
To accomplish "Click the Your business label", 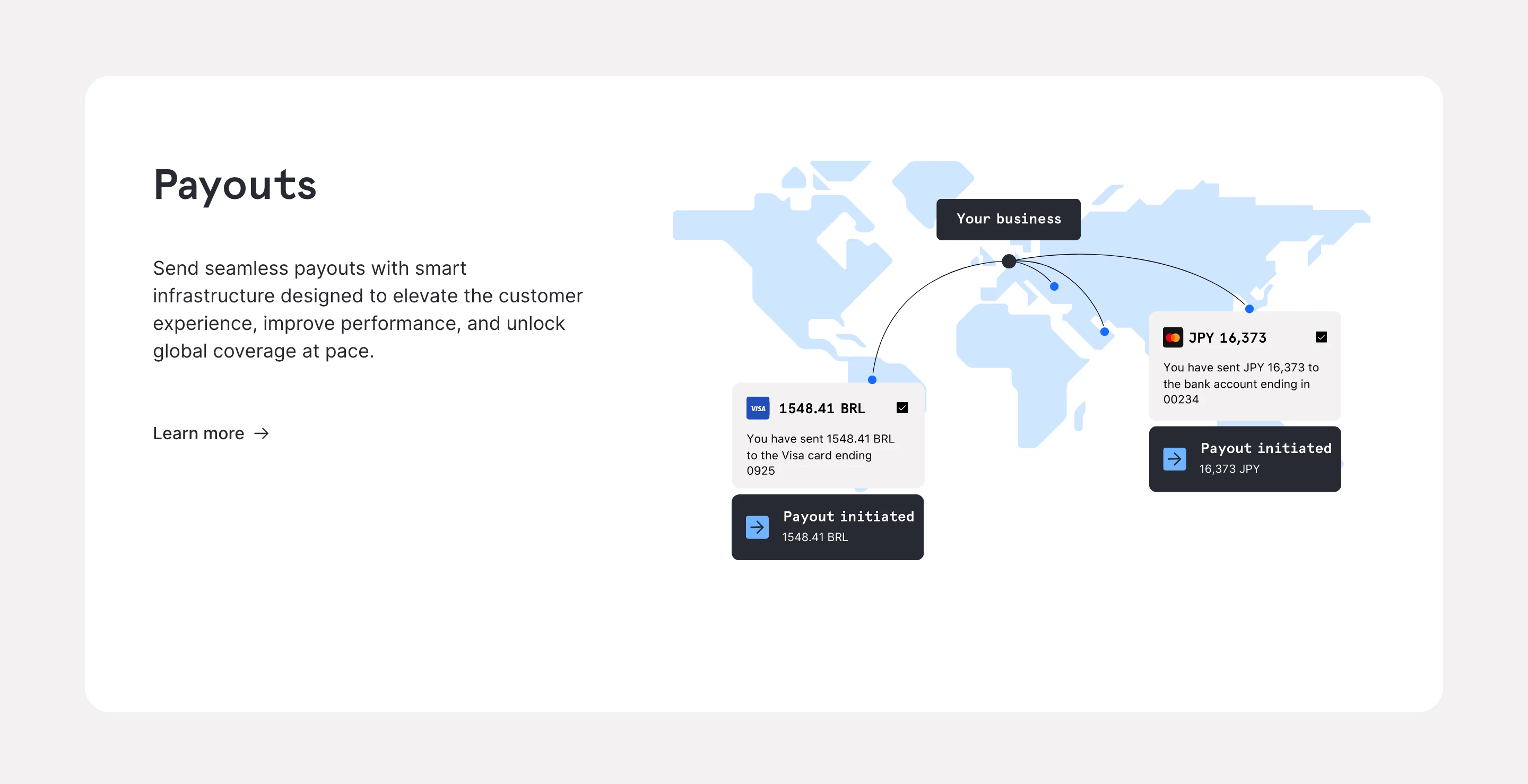I will point(1007,219).
